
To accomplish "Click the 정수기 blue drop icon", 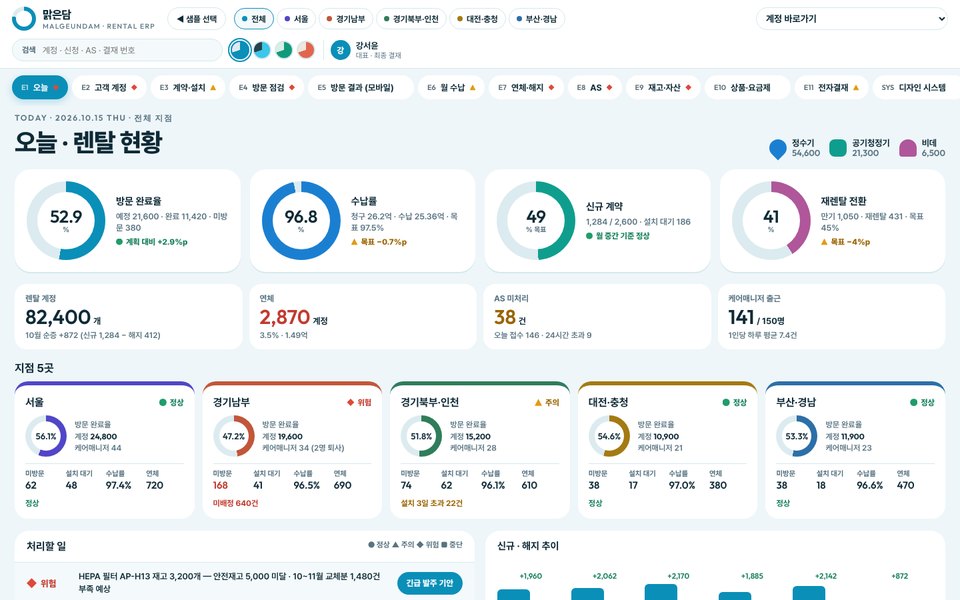I will tap(778, 149).
